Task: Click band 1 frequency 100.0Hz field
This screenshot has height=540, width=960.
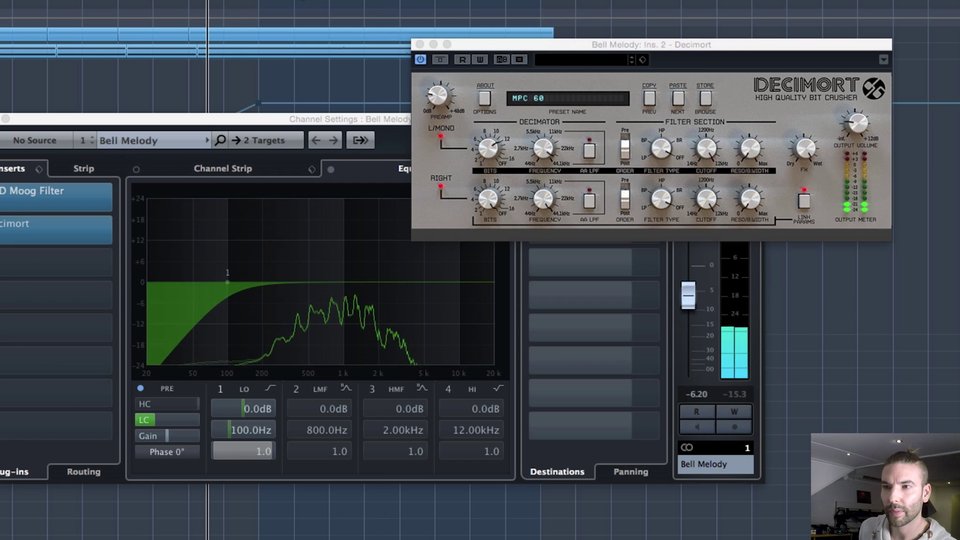Action: (x=243, y=430)
